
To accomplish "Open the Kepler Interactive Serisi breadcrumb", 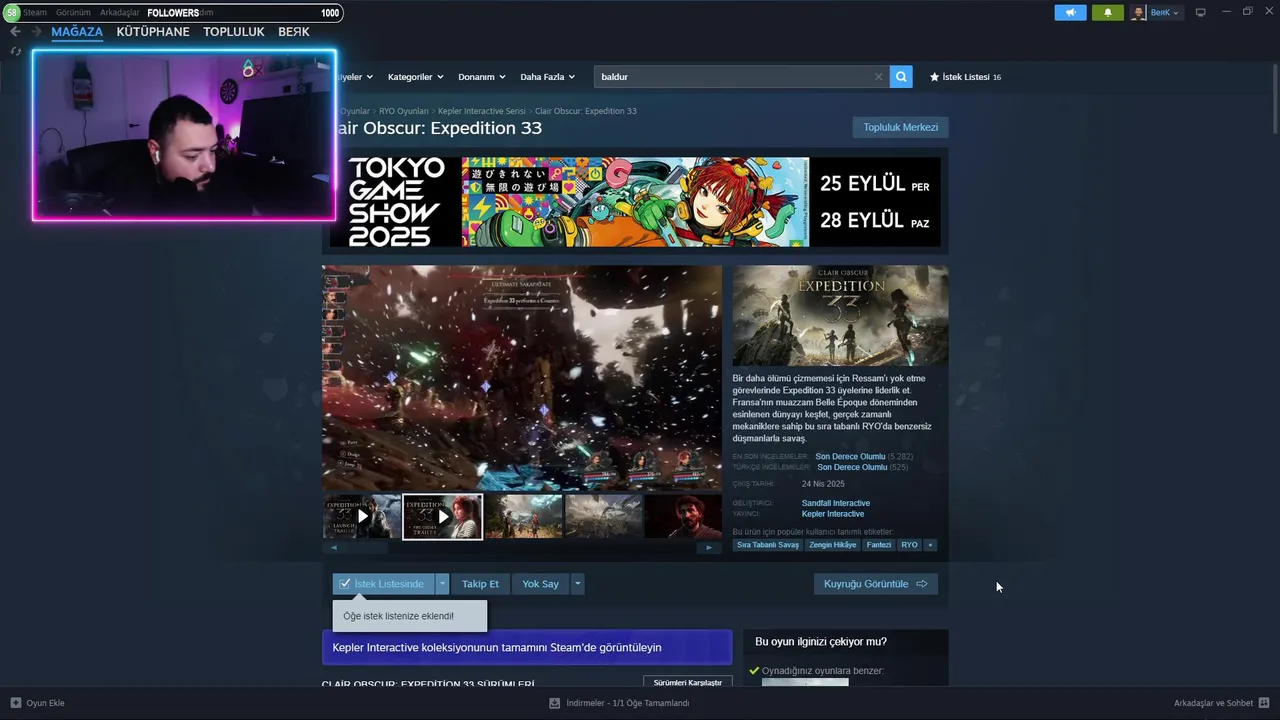I will click(481, 111).
